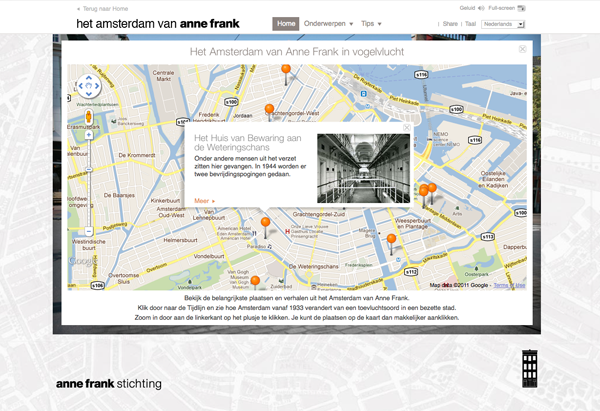The height and width of the screenshot is (411, 600).
Task: Click the 'Centrale Markt' map label
Action: pyautogui.click(x=163, y=76)
